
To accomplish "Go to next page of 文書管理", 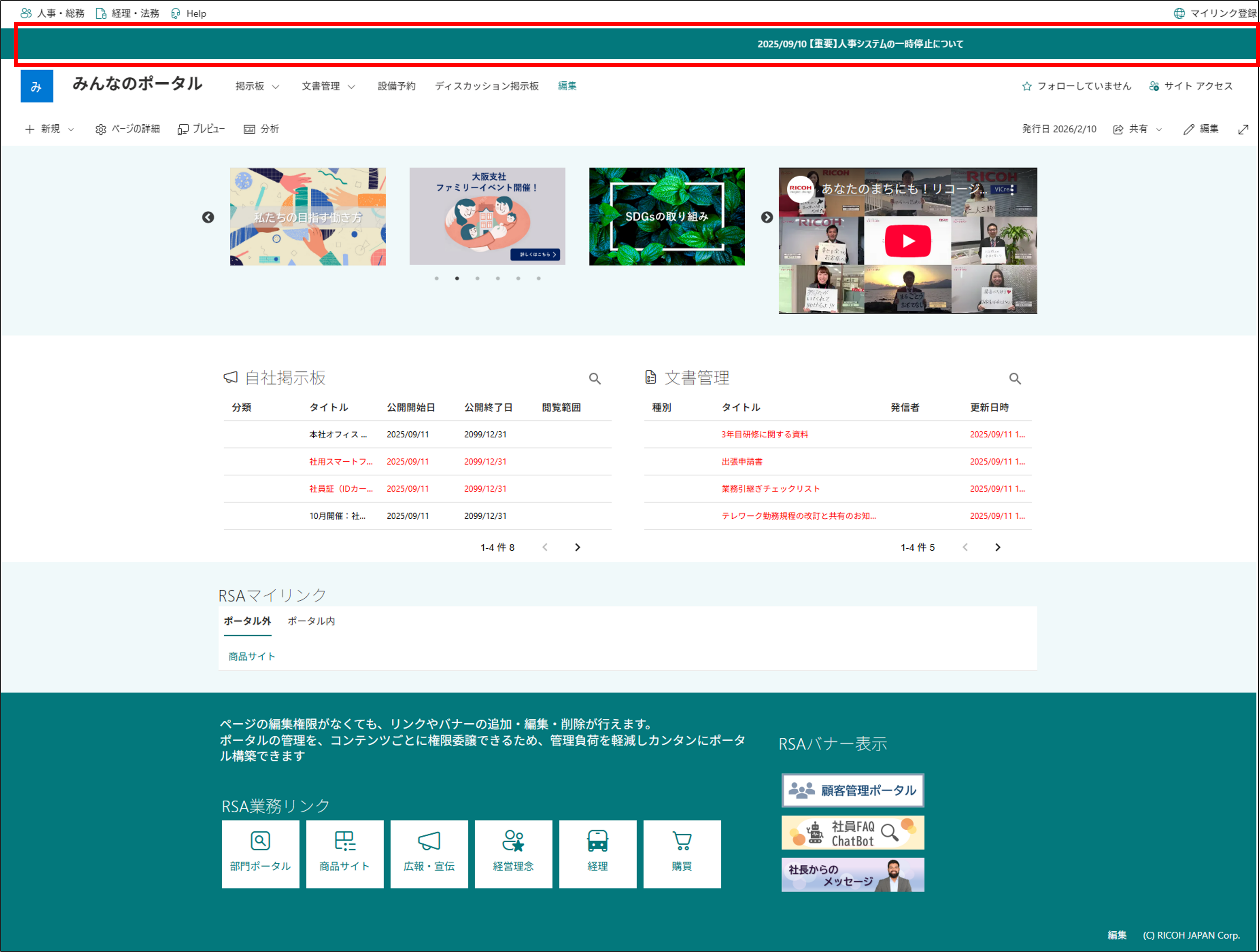I will [x=997, y=547].
